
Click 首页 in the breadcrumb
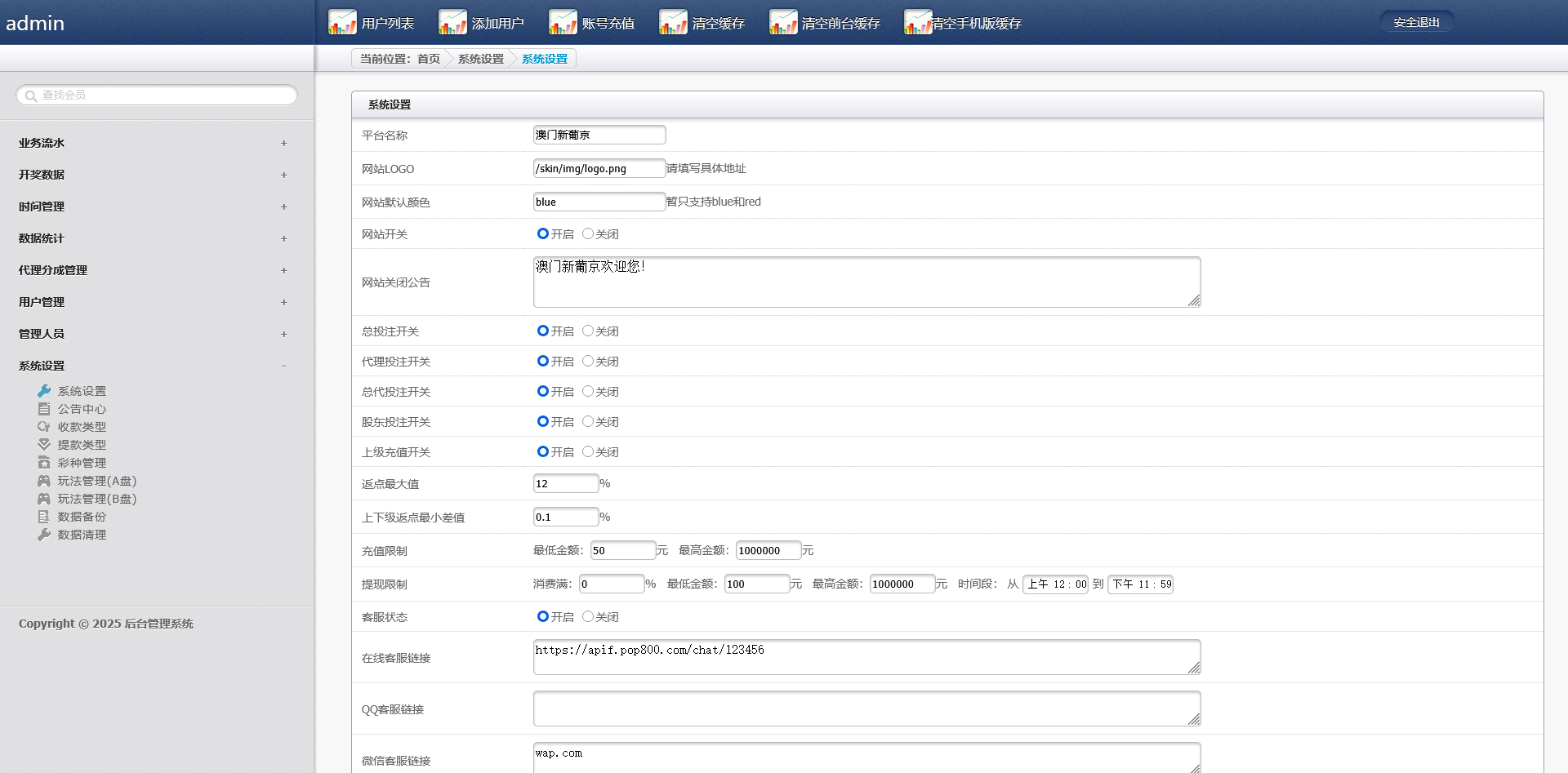pyautogui.click(x=429, y=59)
